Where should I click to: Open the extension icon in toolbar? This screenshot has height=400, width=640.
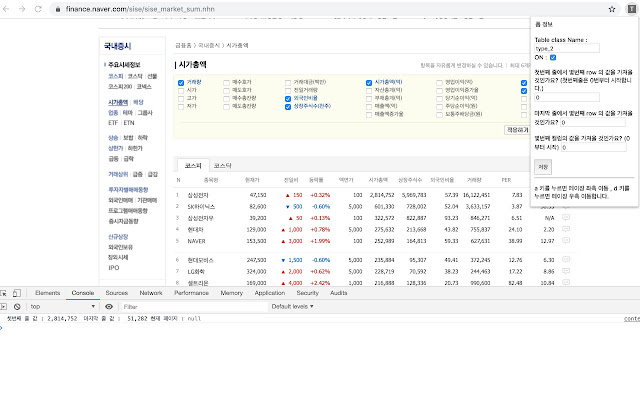(x=631, y=9)
